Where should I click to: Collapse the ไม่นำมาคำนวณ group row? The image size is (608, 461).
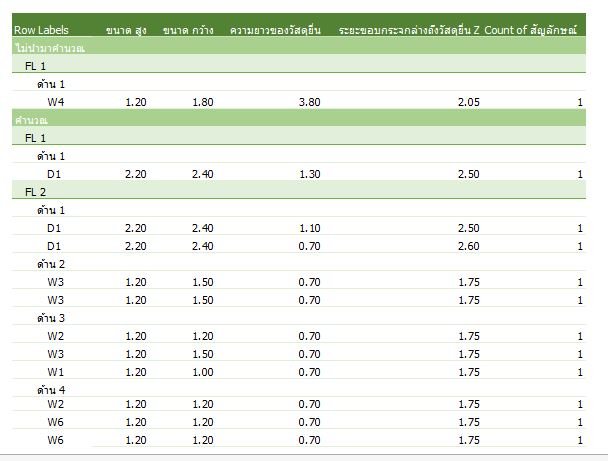pos(48,47)
